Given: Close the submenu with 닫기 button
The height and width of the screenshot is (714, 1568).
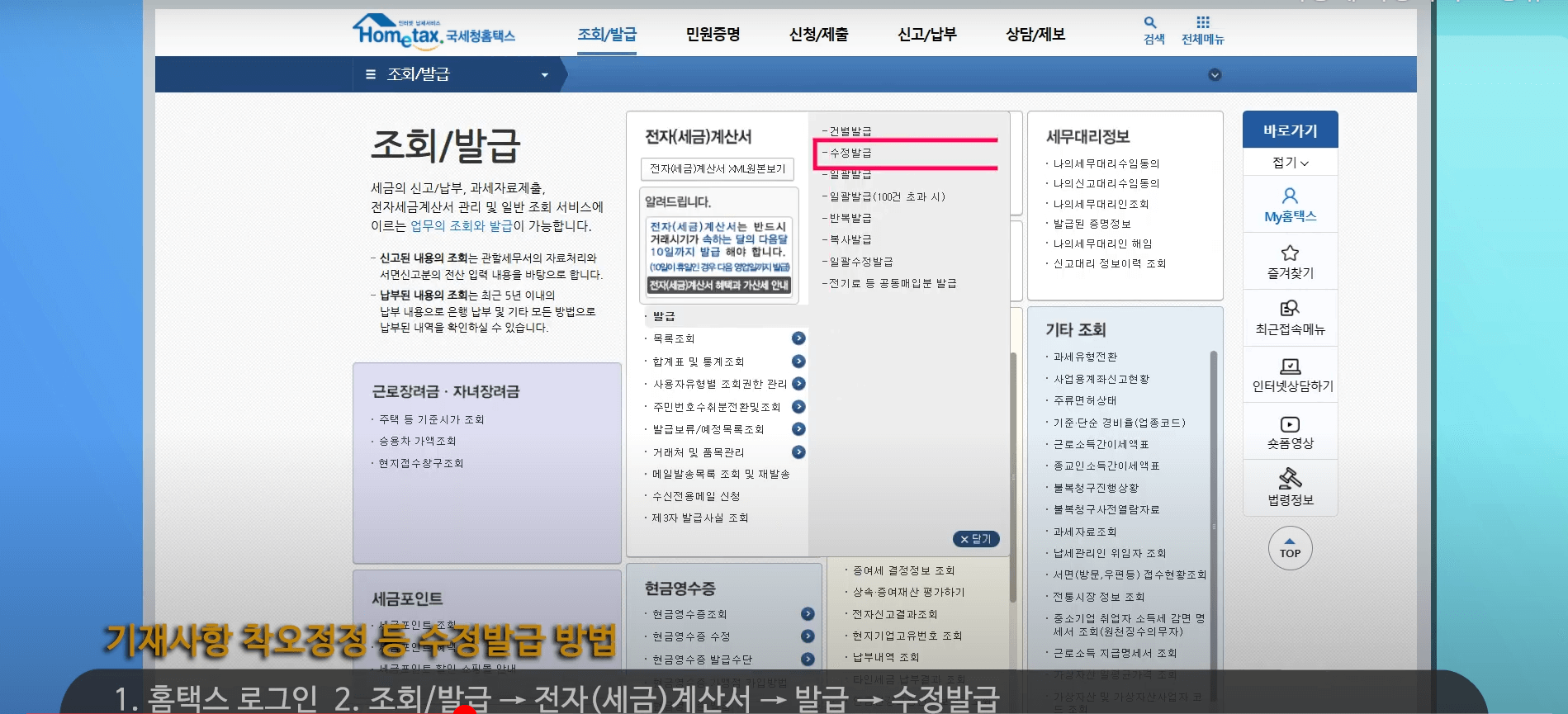Looking at the screenshot, I should pyautogui.click(x=976, y=539).
